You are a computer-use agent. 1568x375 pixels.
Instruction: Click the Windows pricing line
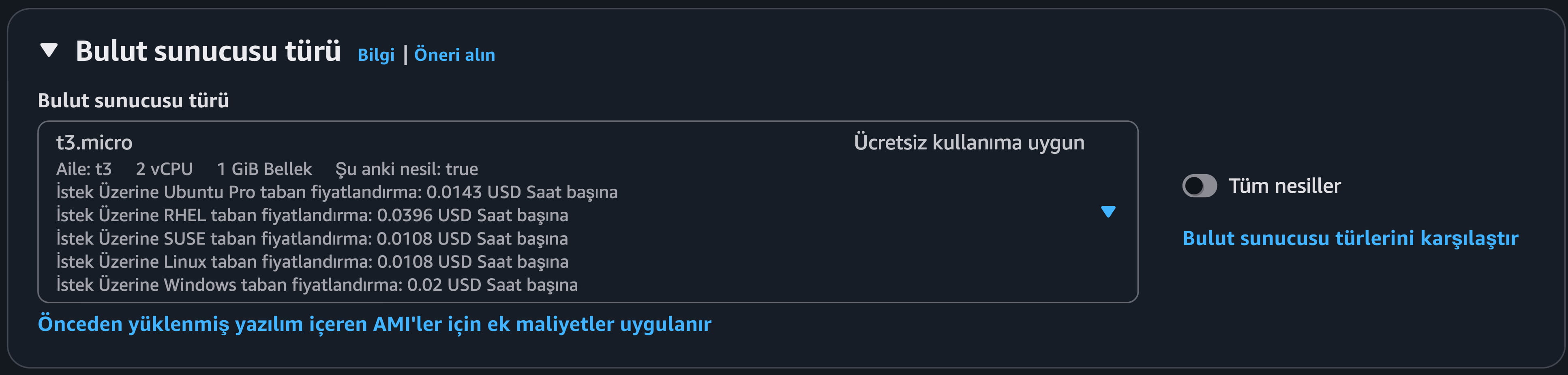pos(317,284)
